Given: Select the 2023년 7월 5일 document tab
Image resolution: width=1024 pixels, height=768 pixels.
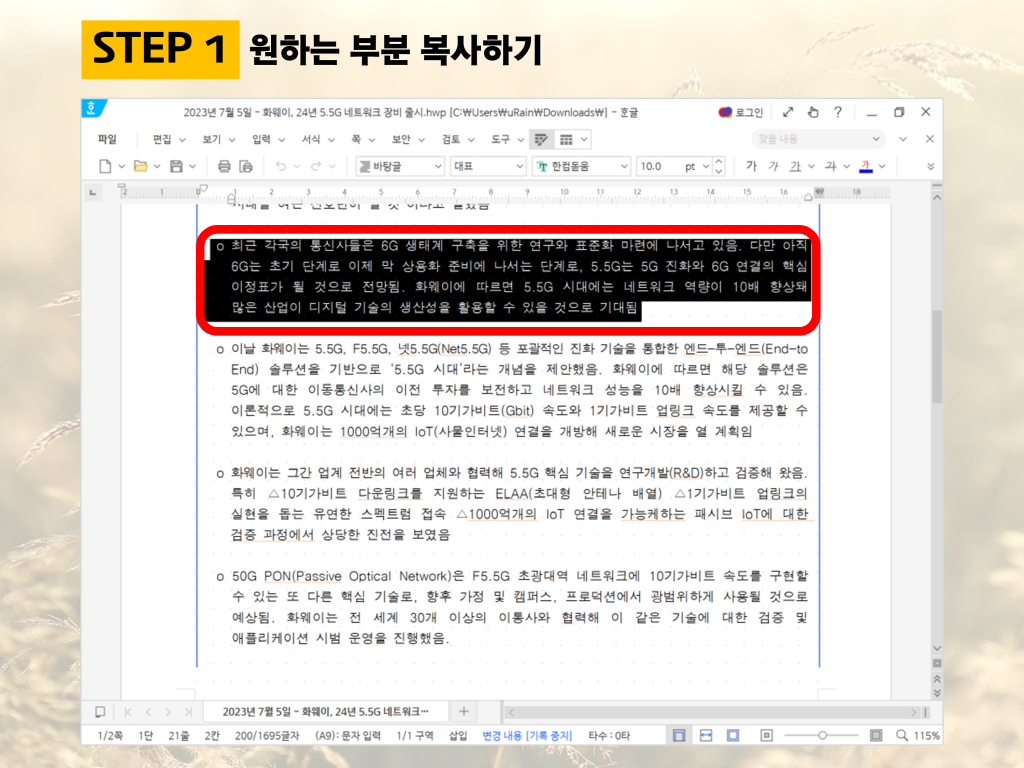Looking at the screenshot, I should 325,712.
